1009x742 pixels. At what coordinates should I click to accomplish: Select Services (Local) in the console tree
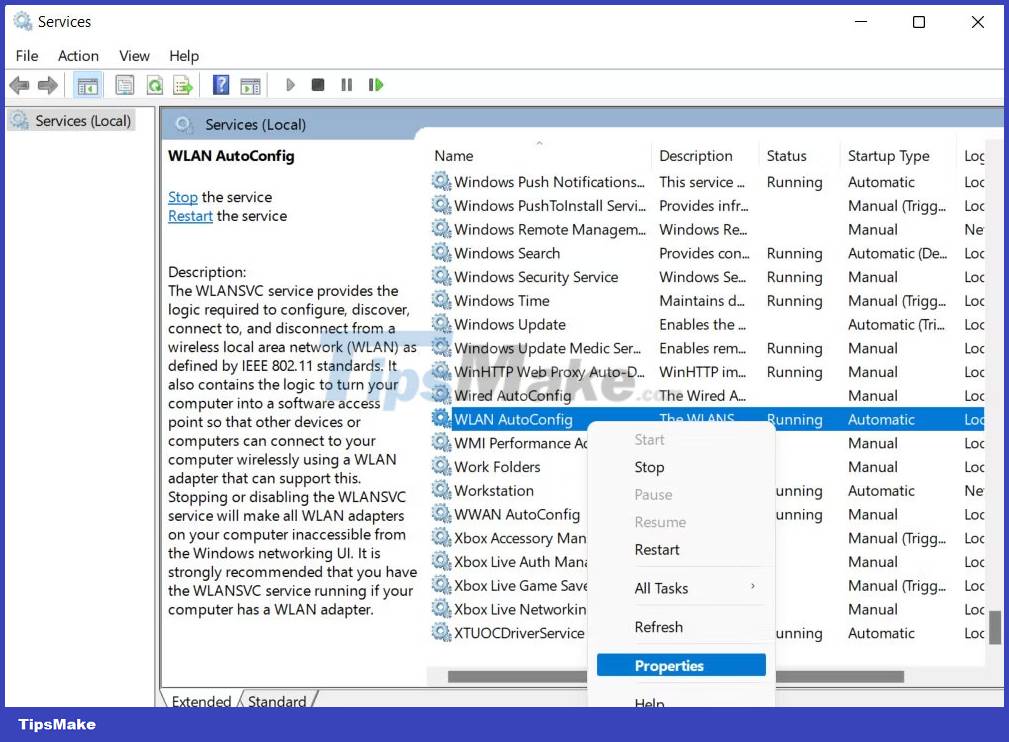(71, 120)
